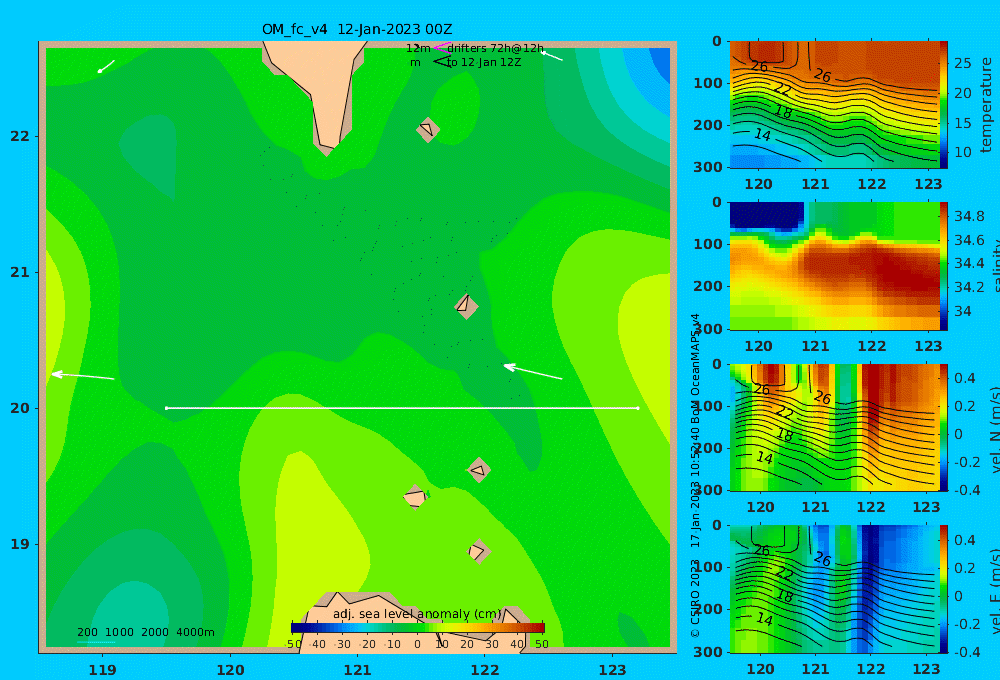Click the white horizontal transect line at latitude 20
1000x680 pixels.
pos(402,408)
